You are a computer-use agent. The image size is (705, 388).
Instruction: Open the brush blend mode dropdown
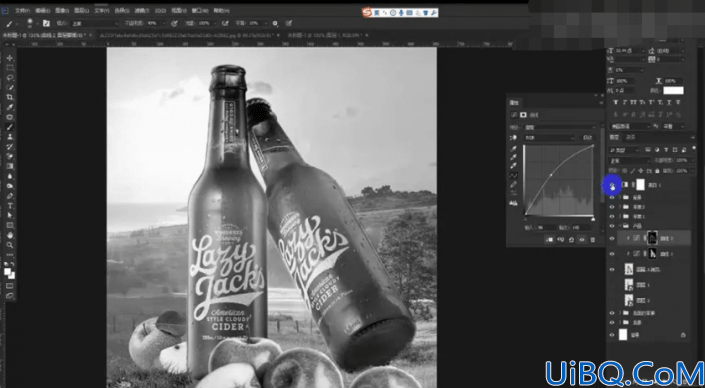[x=94, y=23]
